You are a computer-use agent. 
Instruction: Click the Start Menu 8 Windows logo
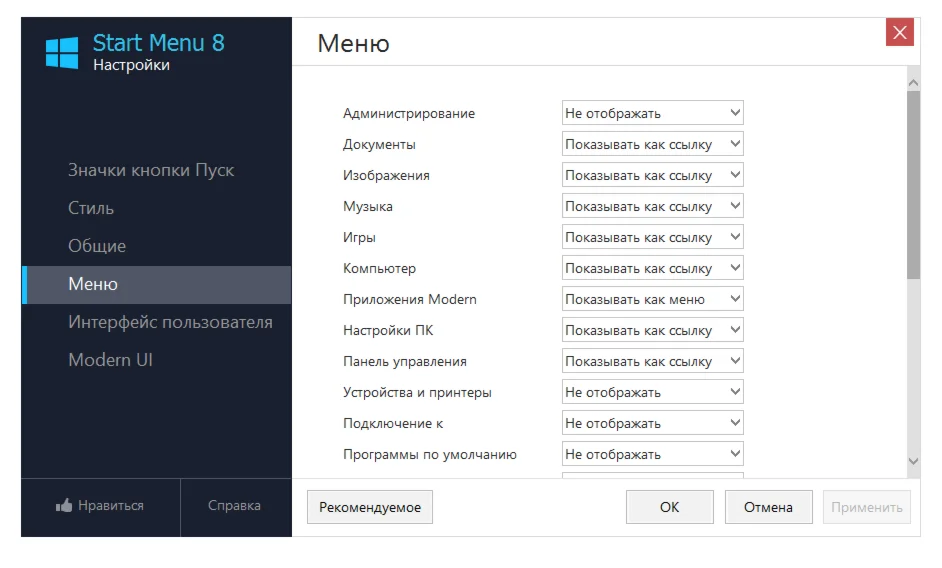click(62, 53)
